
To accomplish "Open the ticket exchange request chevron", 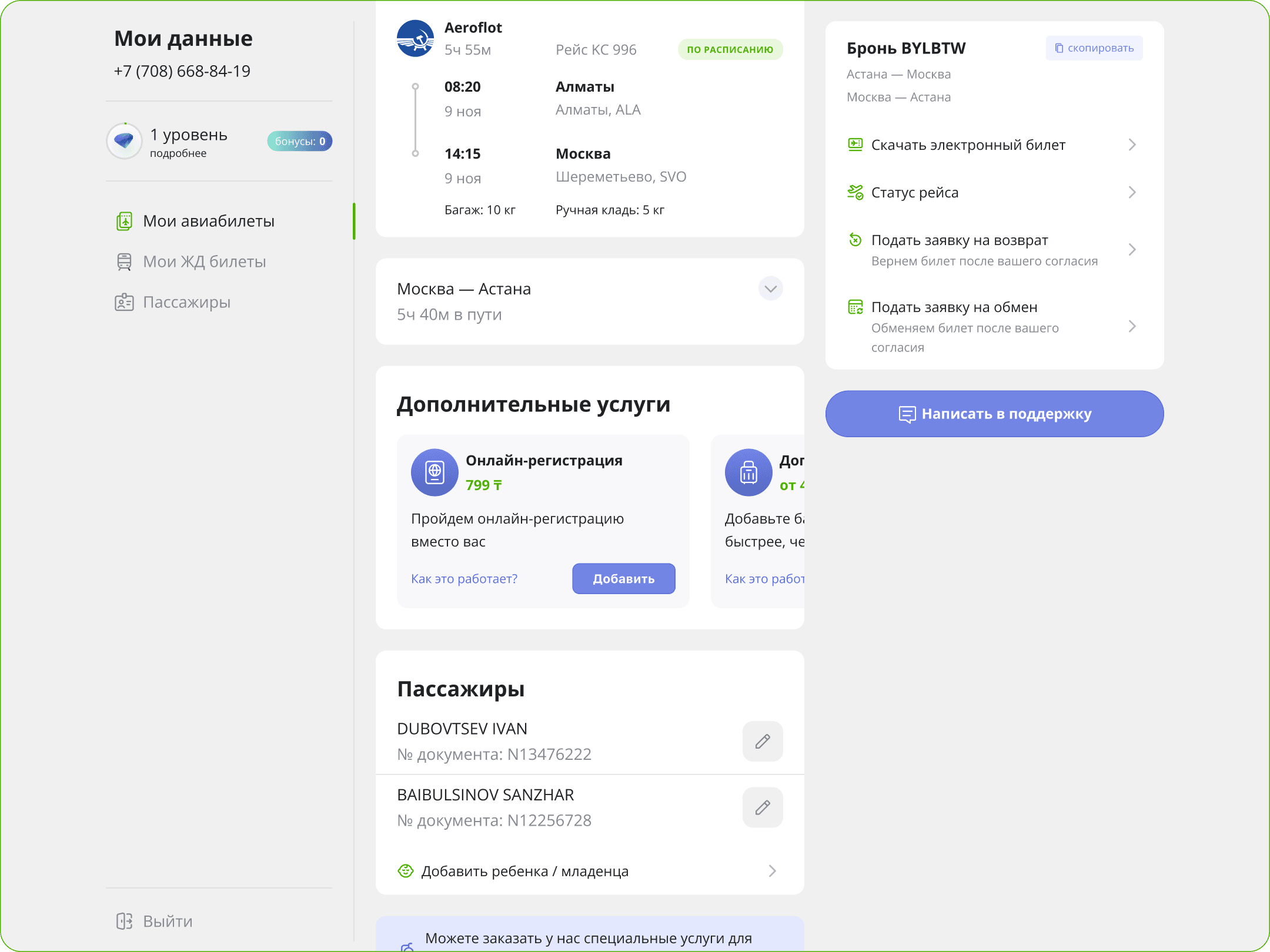I will pyautogui.click(x=1132, y=326).
